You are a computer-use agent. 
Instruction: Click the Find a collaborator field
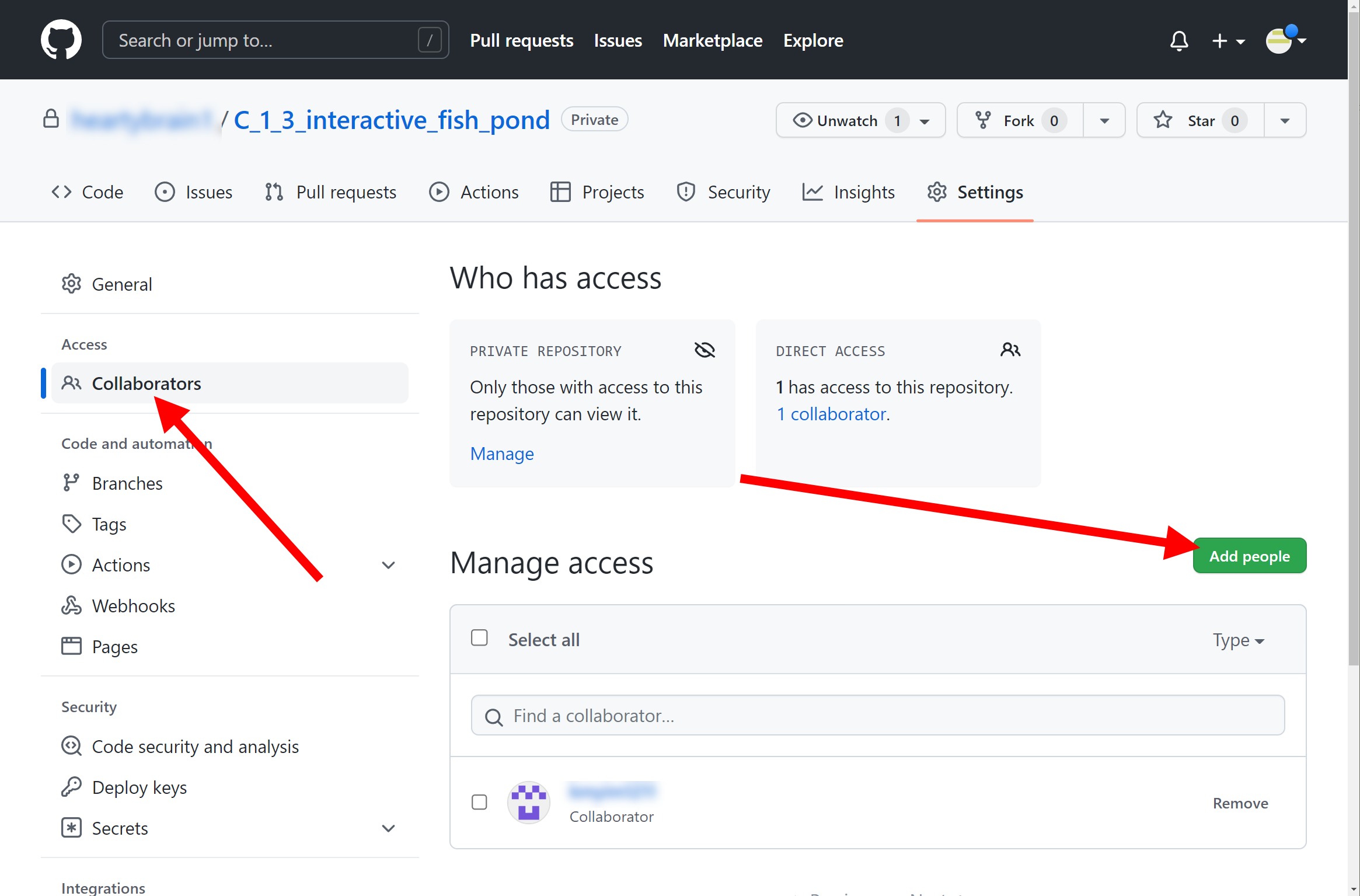877,716
